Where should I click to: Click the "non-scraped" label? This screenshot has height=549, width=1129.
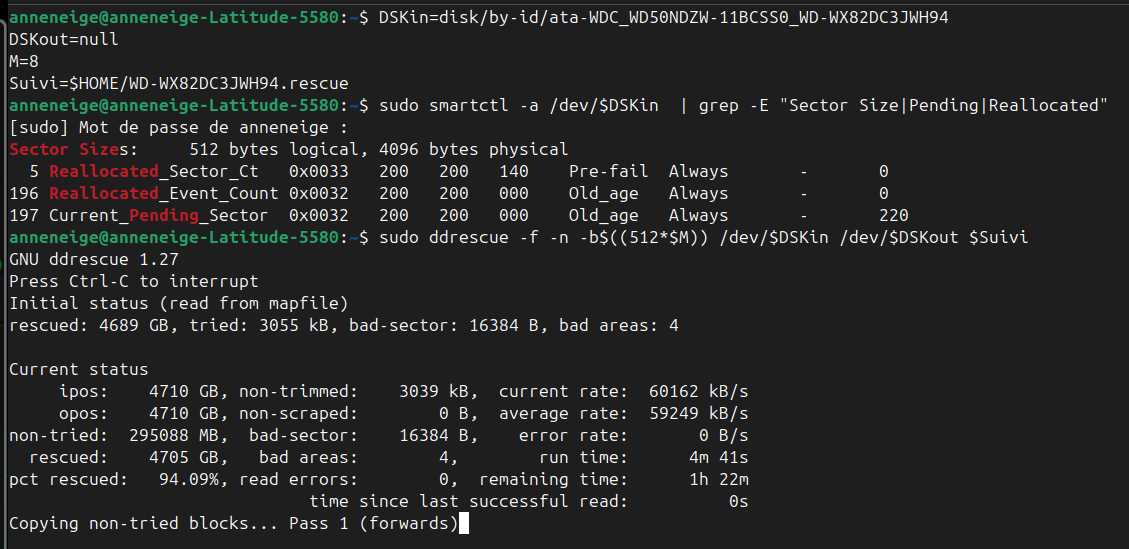click(x=299, y=414)
